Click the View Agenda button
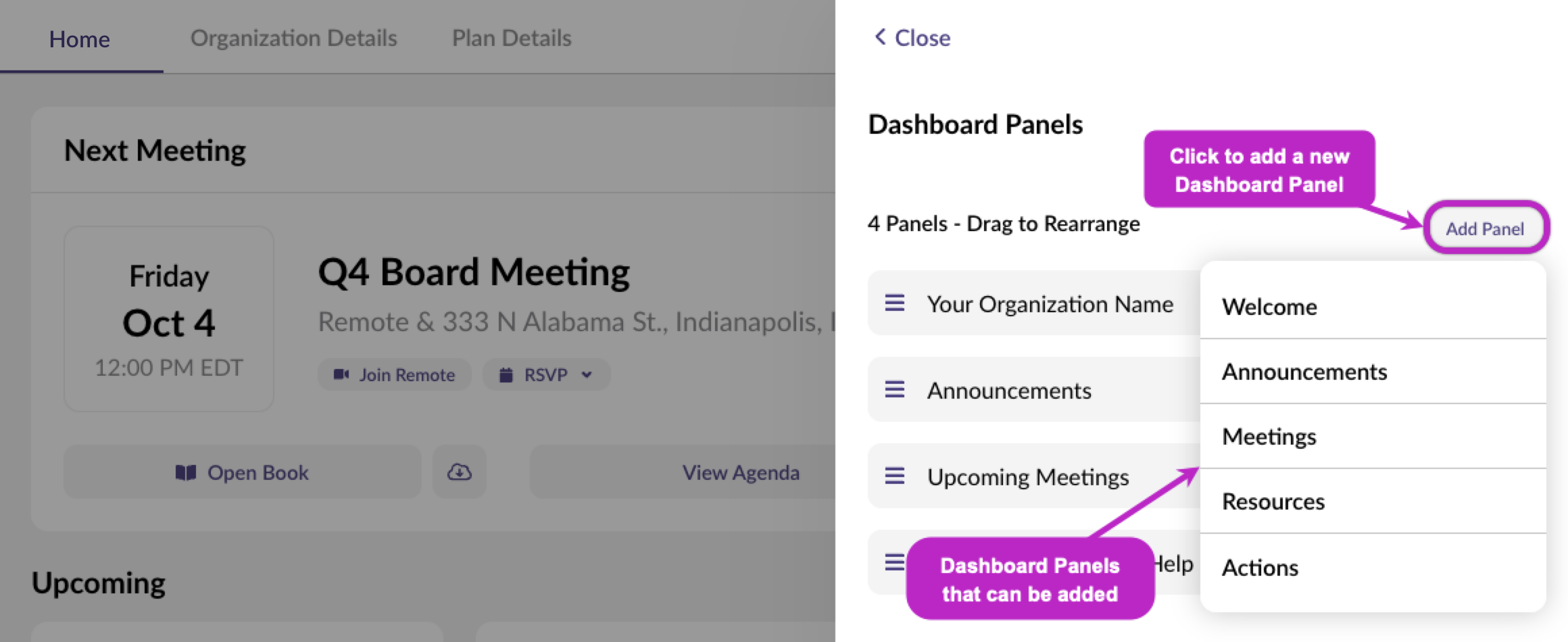The image size is (1568, 642). [x=740, y=472]
